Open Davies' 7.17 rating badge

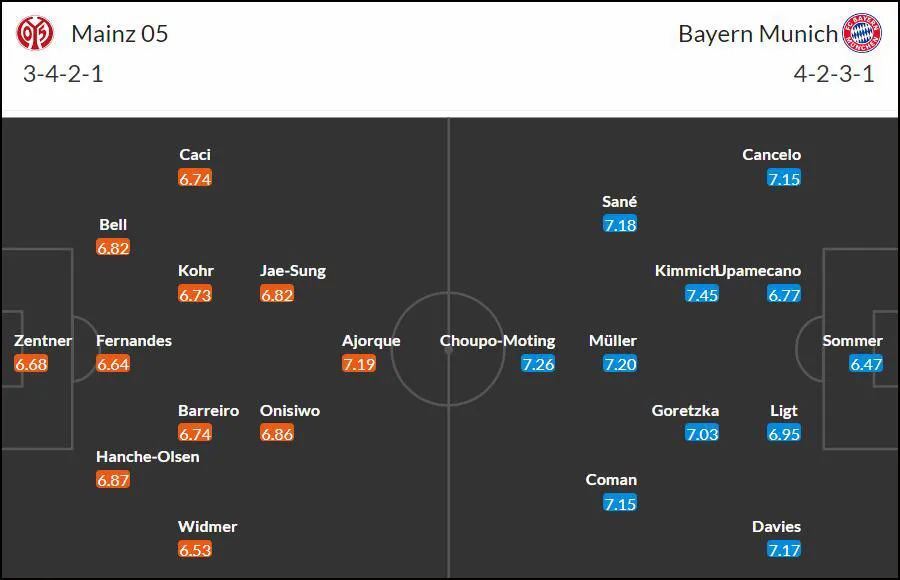[x=784, y=550]
